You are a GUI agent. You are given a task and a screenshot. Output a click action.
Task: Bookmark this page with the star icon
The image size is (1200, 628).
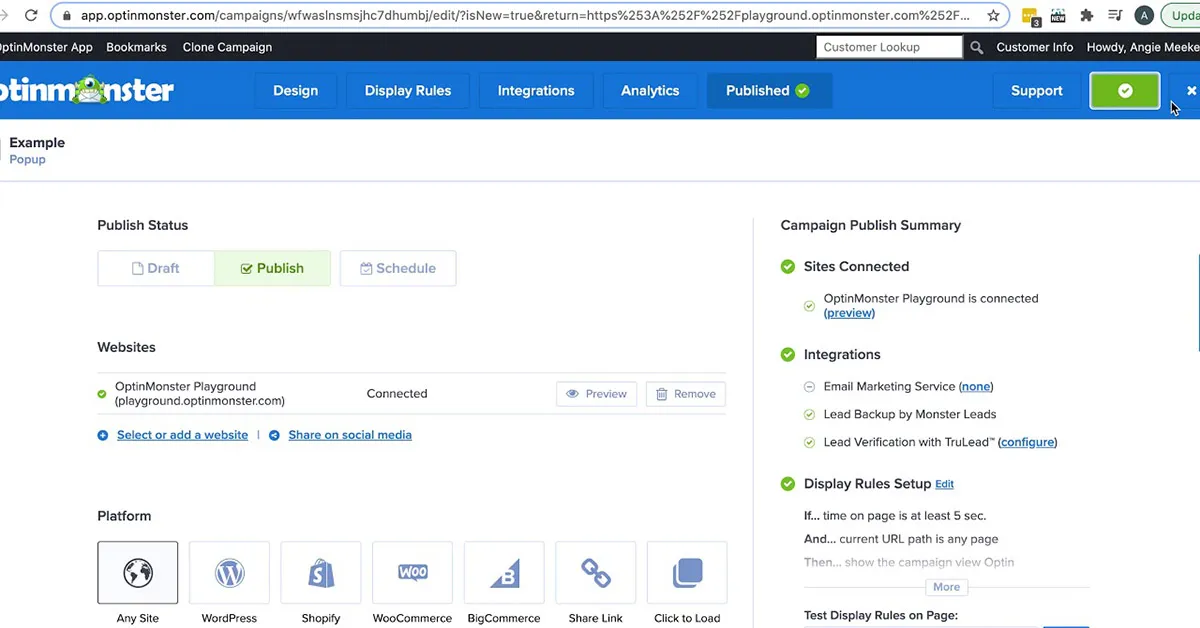(x=993, y=16)
